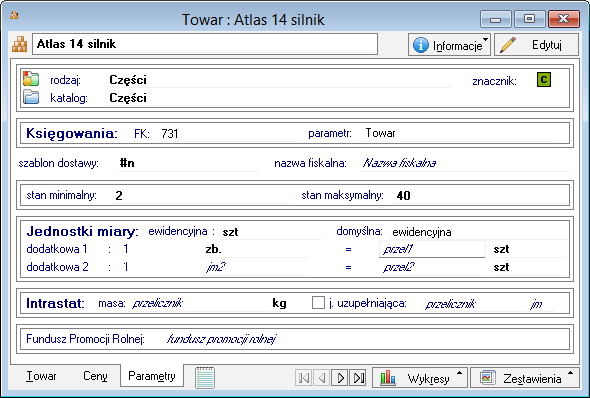Click the szablon dostawy value #n

127,163
